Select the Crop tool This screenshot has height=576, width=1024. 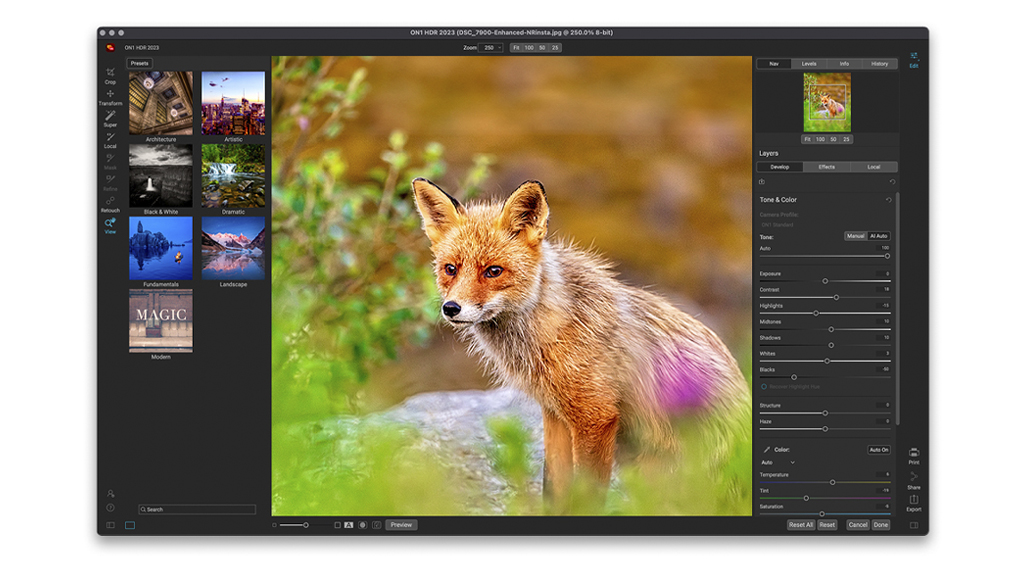tap(110, 73)
